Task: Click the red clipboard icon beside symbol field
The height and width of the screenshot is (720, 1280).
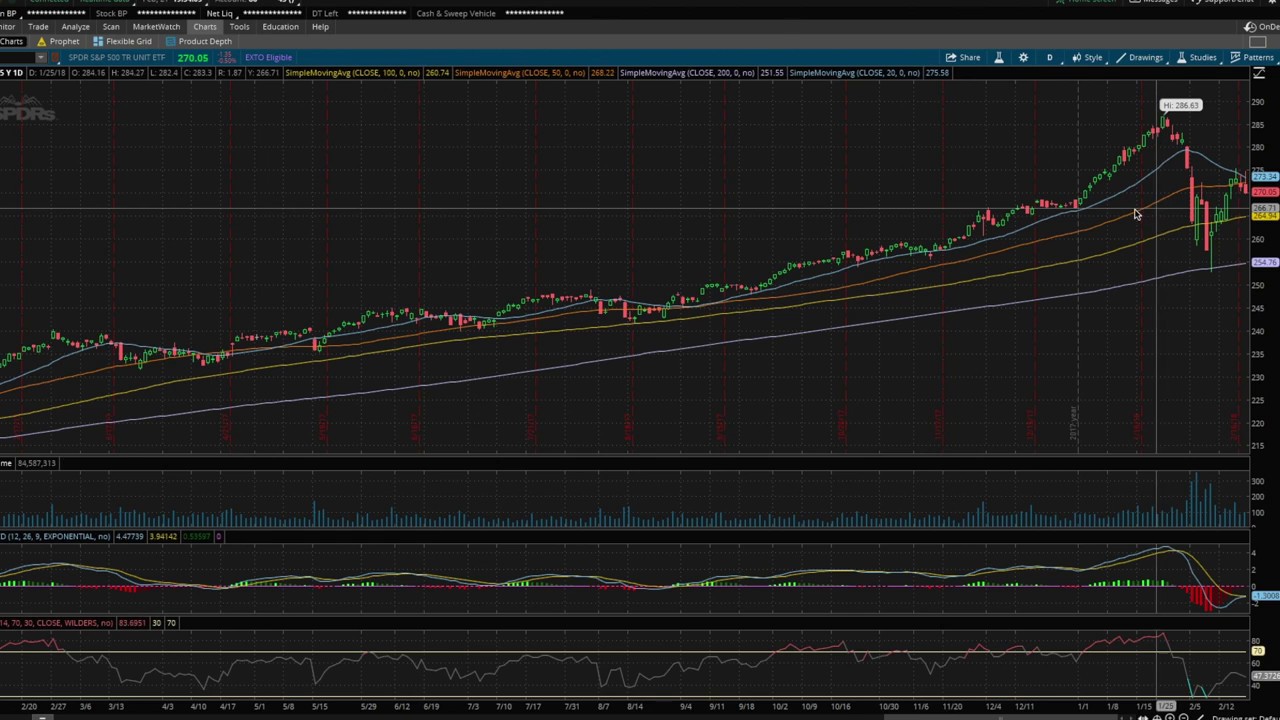Action: (57, 57)
